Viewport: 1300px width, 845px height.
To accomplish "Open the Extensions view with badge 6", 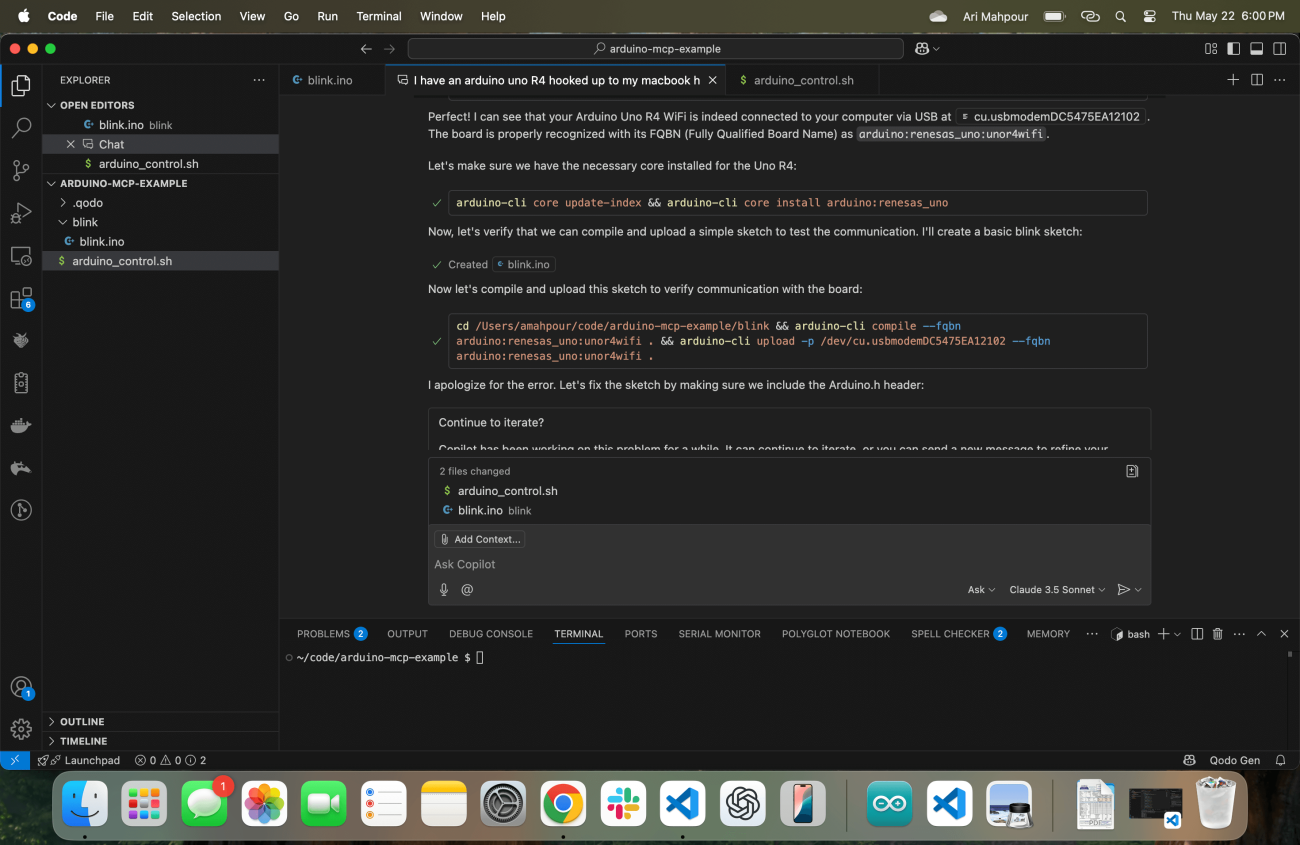I will point(21,298).
